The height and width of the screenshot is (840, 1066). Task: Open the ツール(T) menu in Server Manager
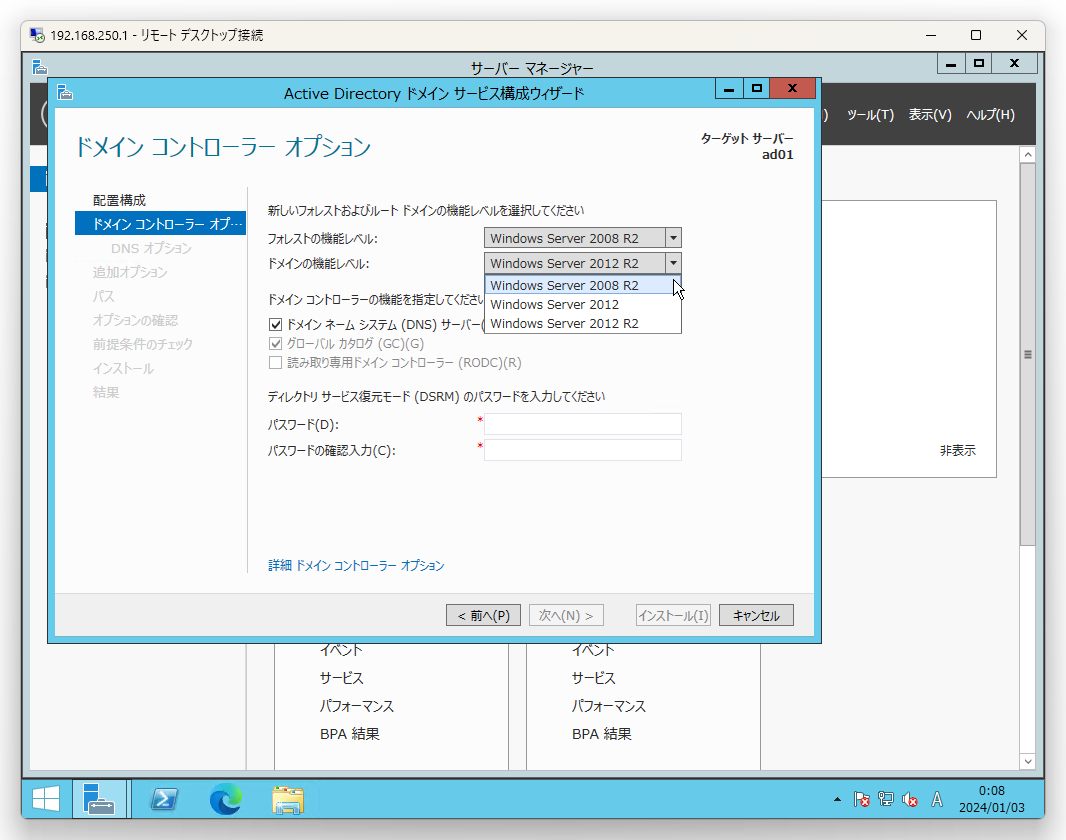click(870, 115)
